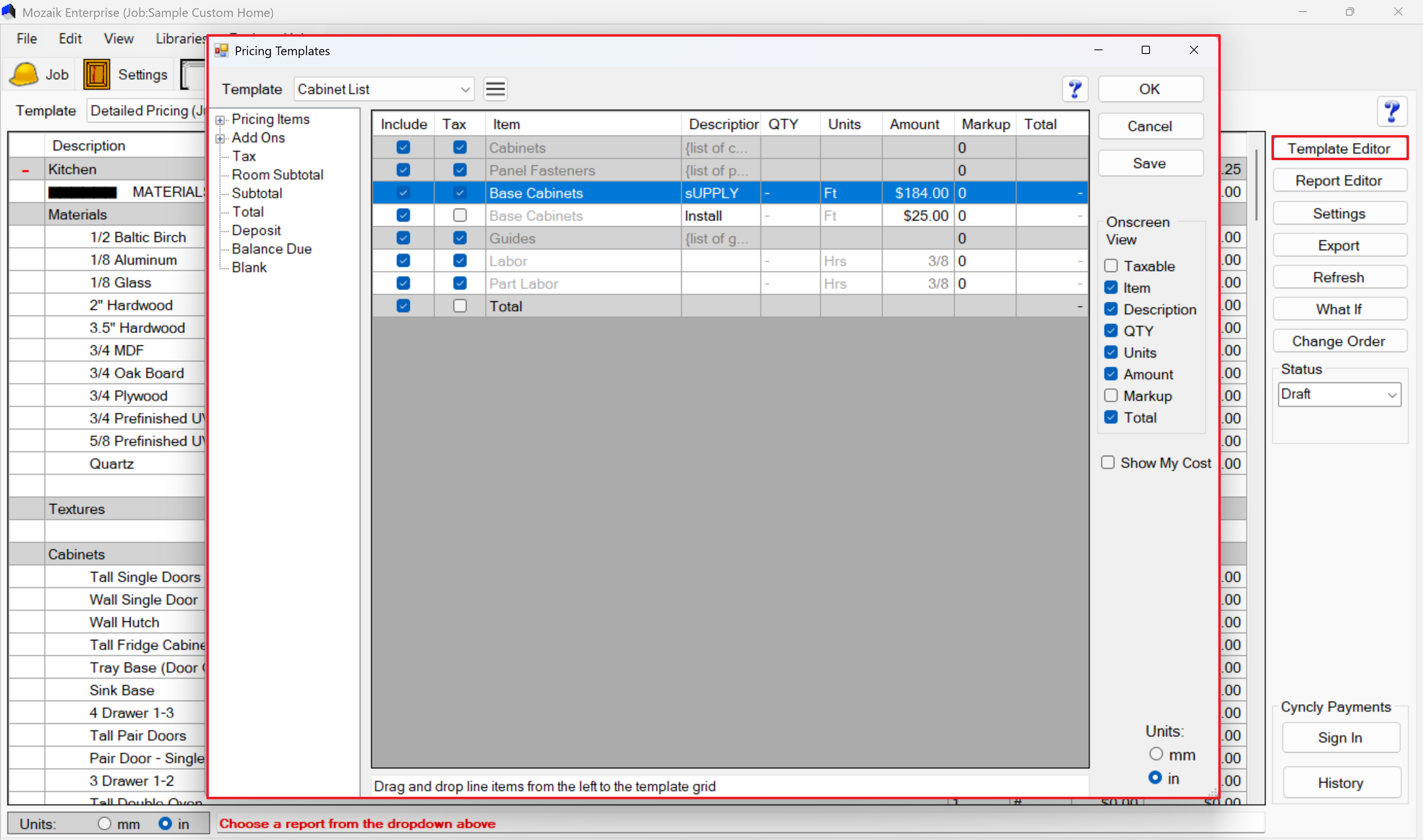Open the Cabinet List template dropdown

(465, 89)
